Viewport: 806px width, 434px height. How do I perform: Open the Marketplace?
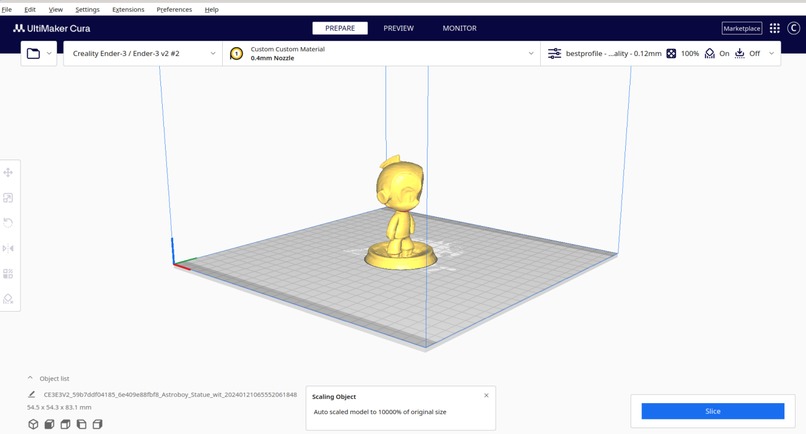[x=742, y=28]
